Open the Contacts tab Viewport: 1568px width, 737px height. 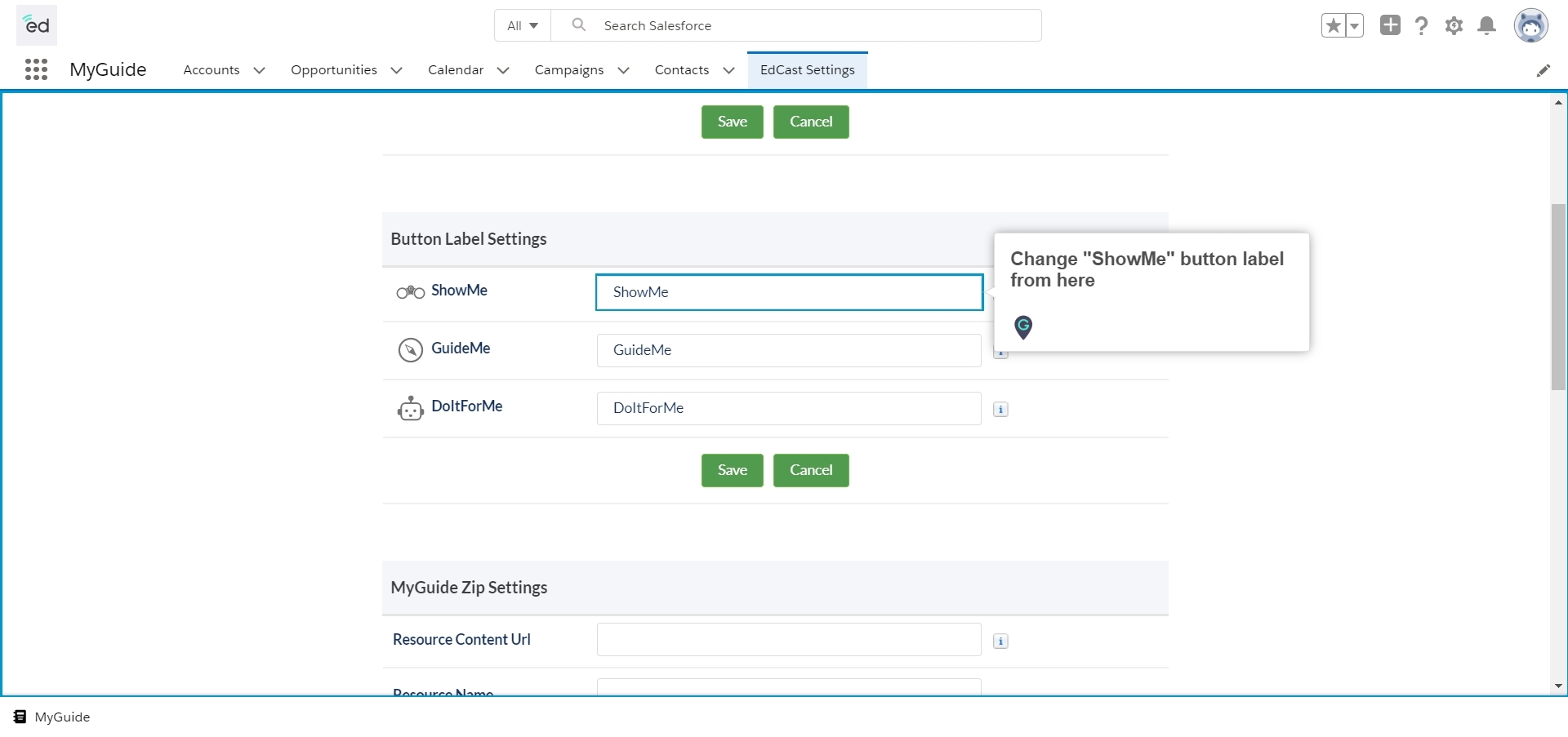(x=682, y=70)
